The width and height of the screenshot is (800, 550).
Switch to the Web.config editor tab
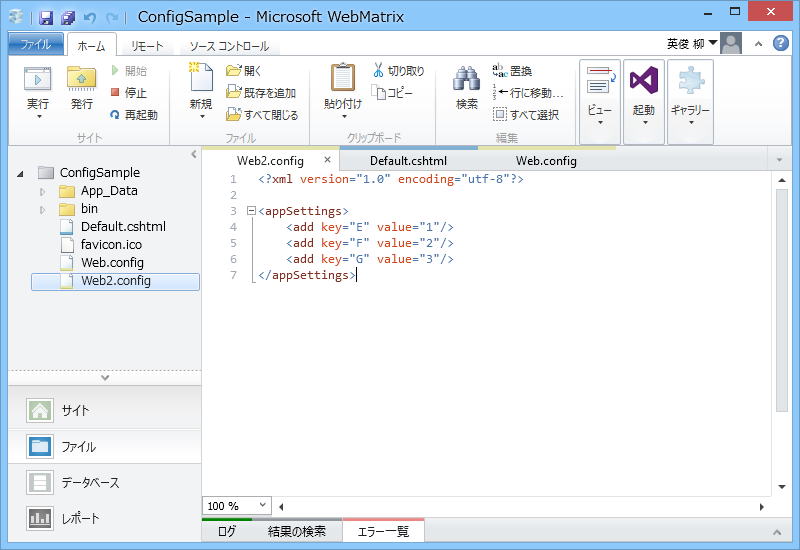[546, 161]
